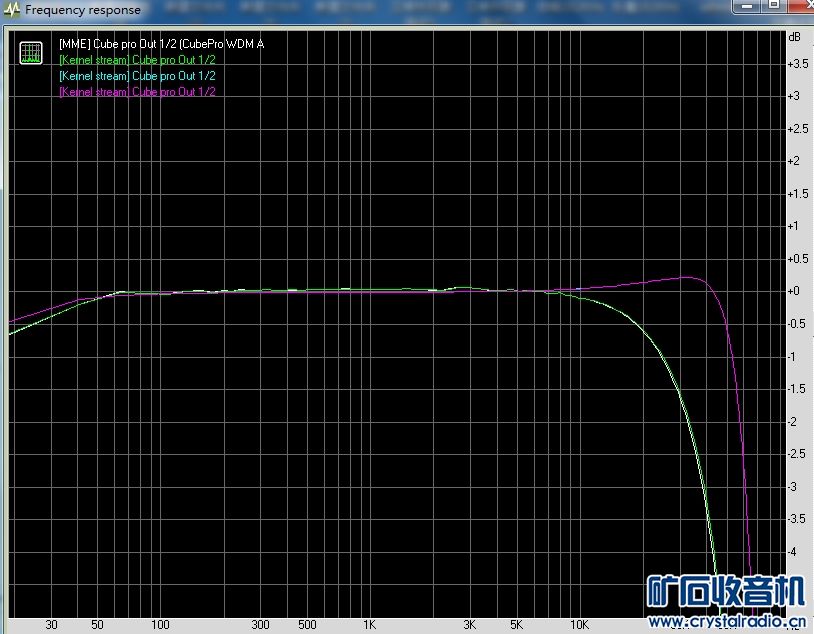Select the white MME Cube pro legend entry
Screen dimensions: 814x634
point(161,44)
